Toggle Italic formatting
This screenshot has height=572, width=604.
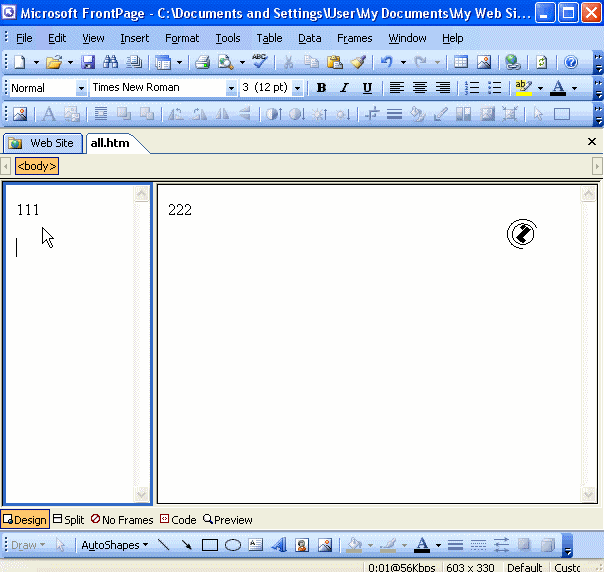344,88
